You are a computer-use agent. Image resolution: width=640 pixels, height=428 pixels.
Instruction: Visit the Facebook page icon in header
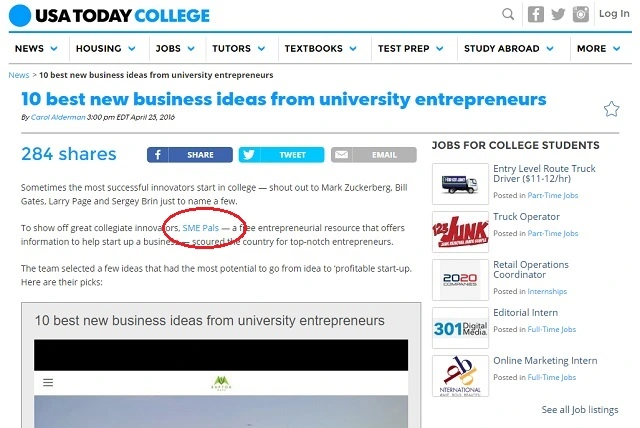536,14
